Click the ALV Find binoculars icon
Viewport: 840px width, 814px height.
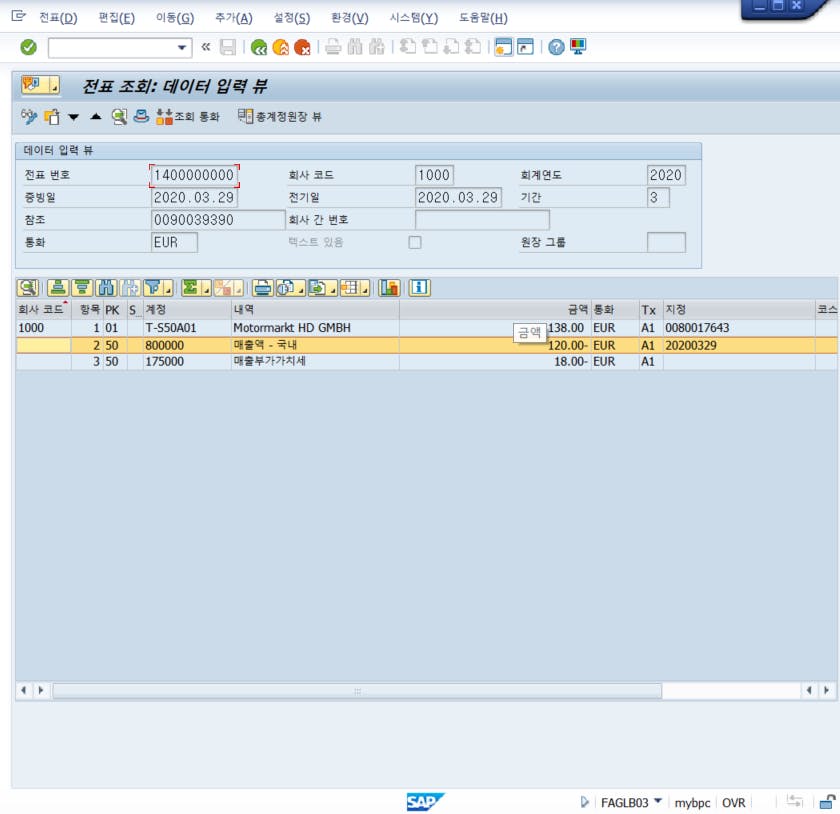(106, 288)
